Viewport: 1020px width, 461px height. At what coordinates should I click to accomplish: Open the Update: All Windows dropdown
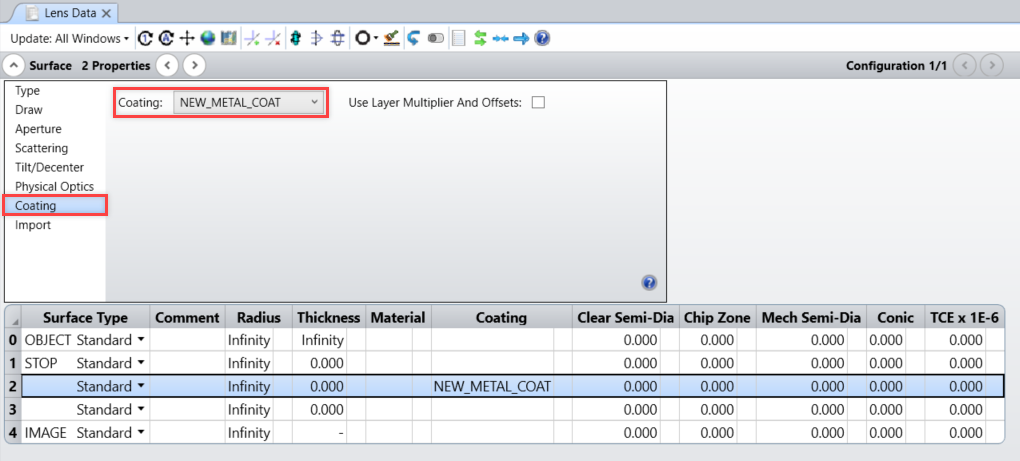pos(70,39)
